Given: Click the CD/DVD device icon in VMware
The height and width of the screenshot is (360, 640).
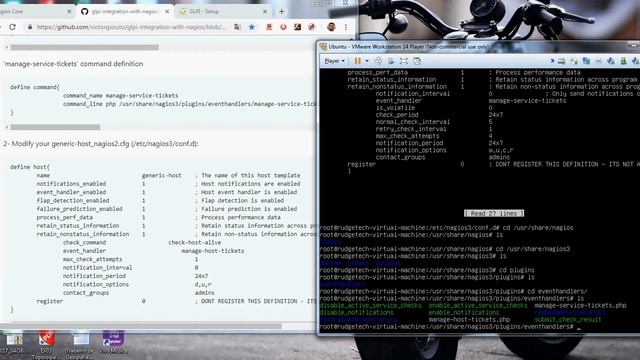Looking at the screenshot, I should pos(574,61).
